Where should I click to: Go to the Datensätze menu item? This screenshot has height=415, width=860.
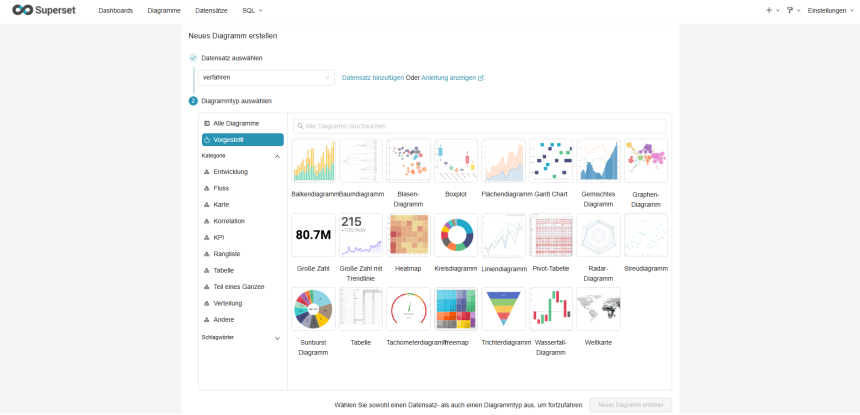[211, 10]
